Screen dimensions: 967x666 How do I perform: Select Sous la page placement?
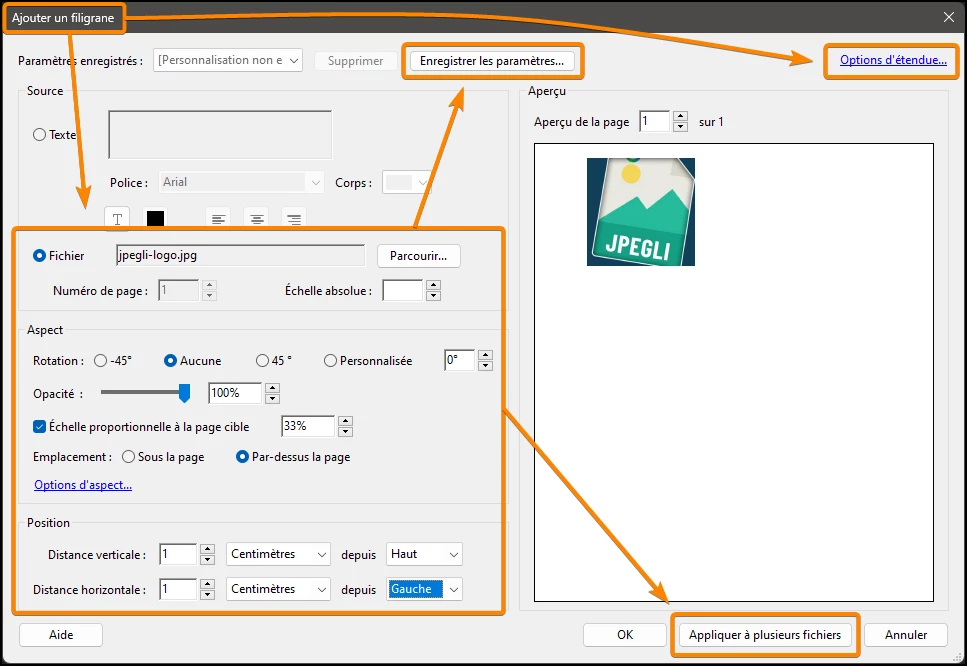128,457
